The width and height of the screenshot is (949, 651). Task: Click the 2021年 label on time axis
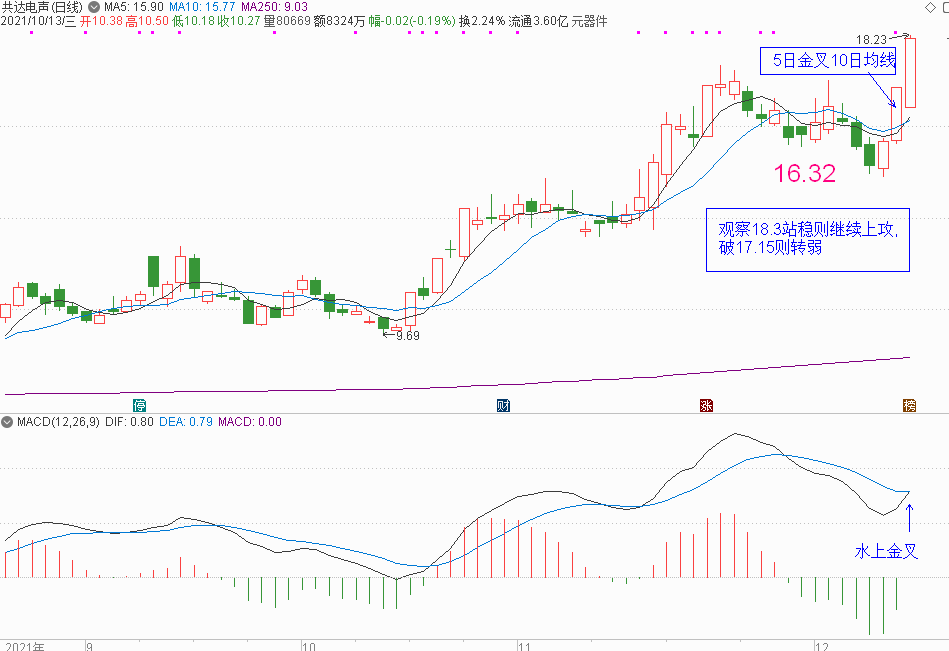(x=25, y=646)
